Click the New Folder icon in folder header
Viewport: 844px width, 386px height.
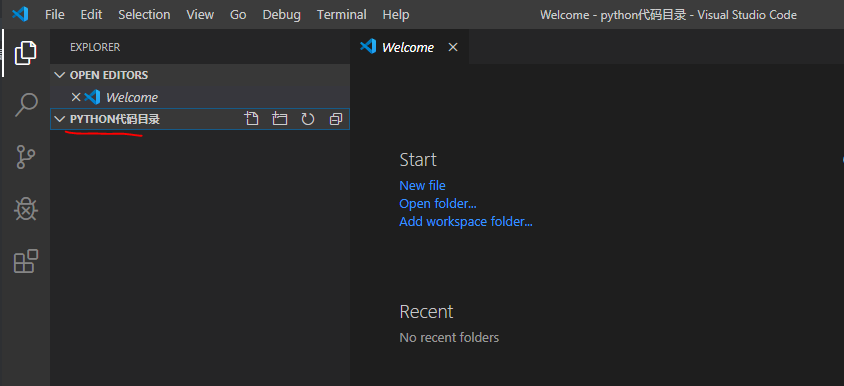point(279,119)
